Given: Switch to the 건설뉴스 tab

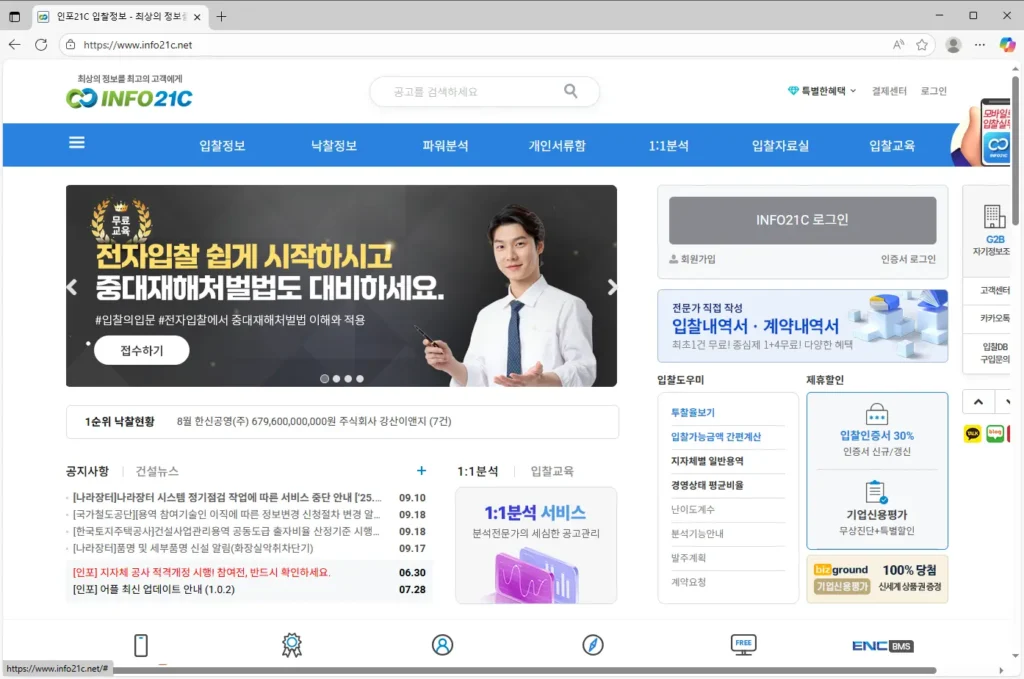Looking at the screenshot, I should pyautogui.click(x=157, y=471).
